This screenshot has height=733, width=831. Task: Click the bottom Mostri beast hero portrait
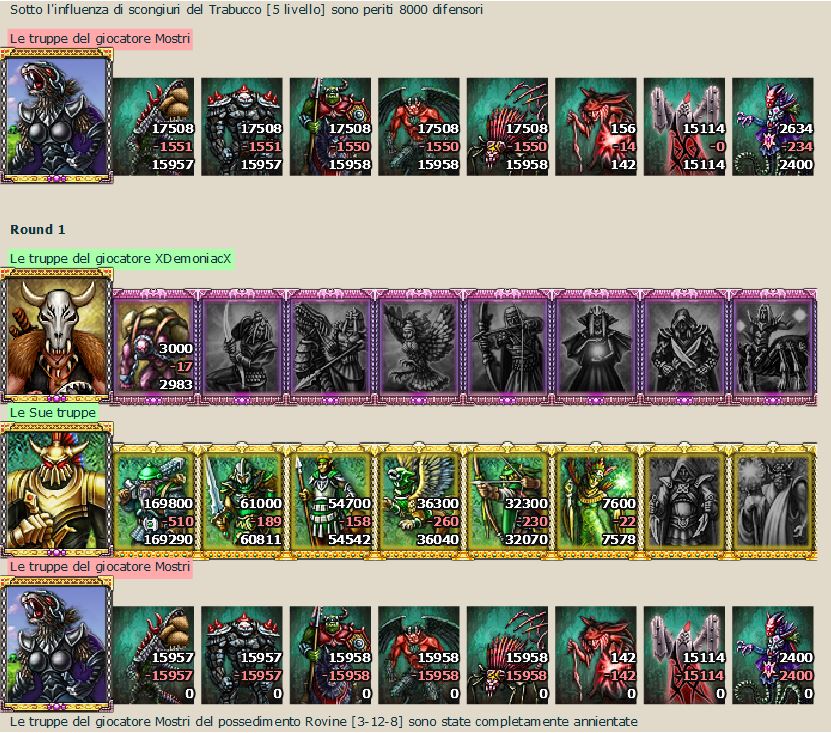pyautogui.click(x=57, y=644)
